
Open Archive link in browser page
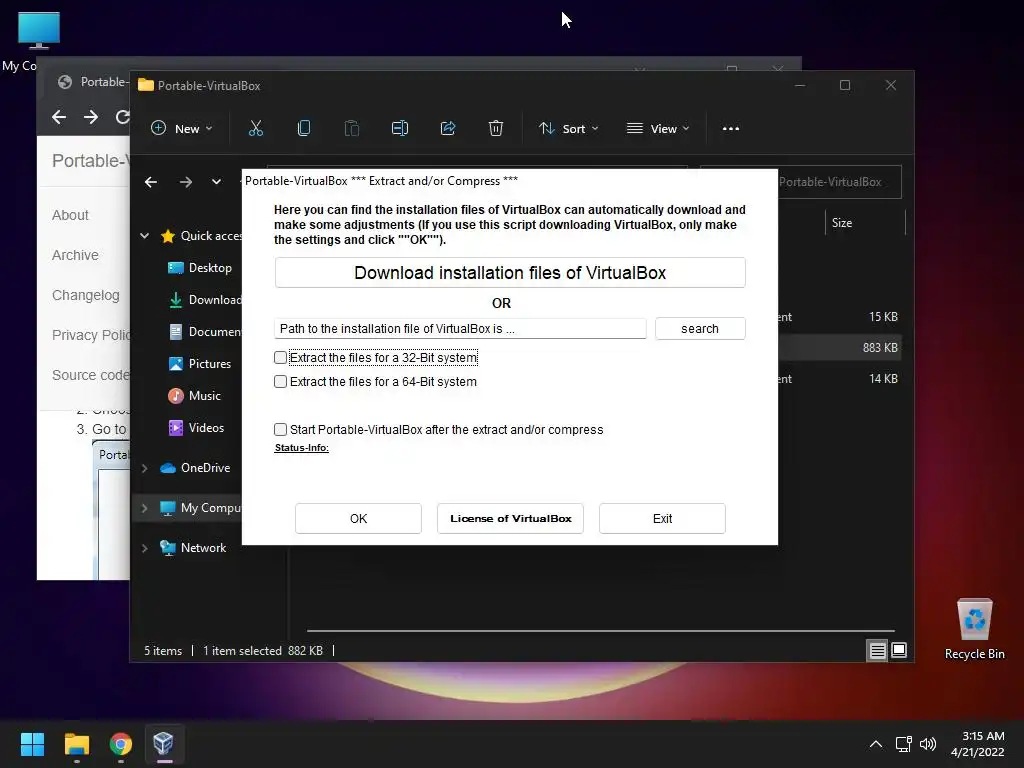(x=75, y=255)
